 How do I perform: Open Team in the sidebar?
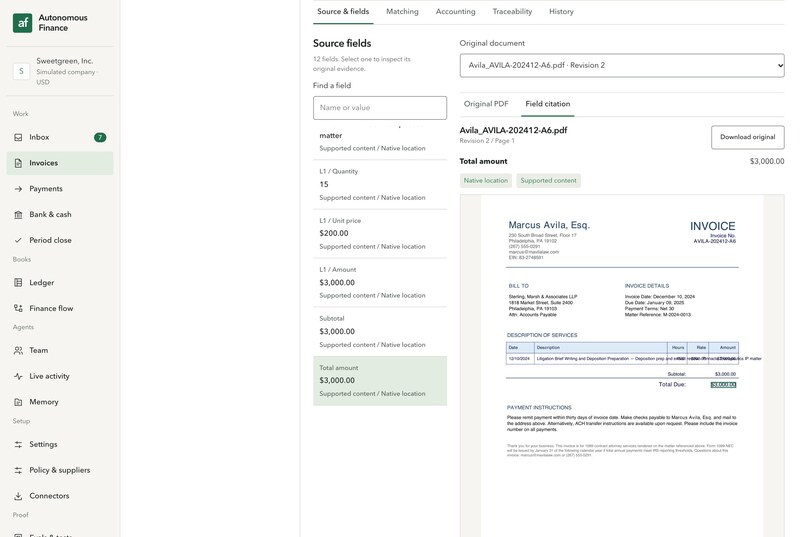tap(60, 350)
